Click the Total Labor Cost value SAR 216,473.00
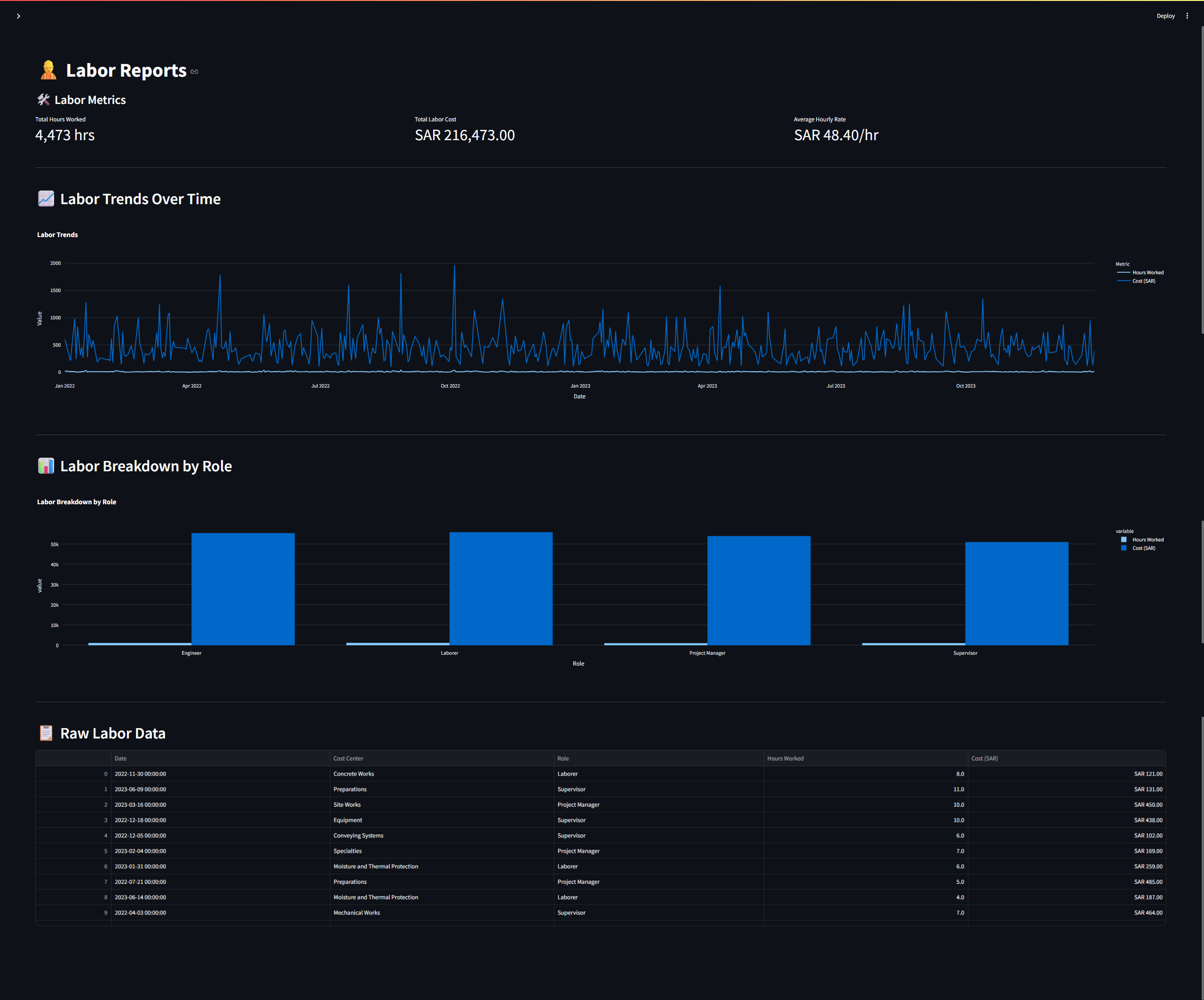This screenshot has height=1000, width=1204. [464, 135]
